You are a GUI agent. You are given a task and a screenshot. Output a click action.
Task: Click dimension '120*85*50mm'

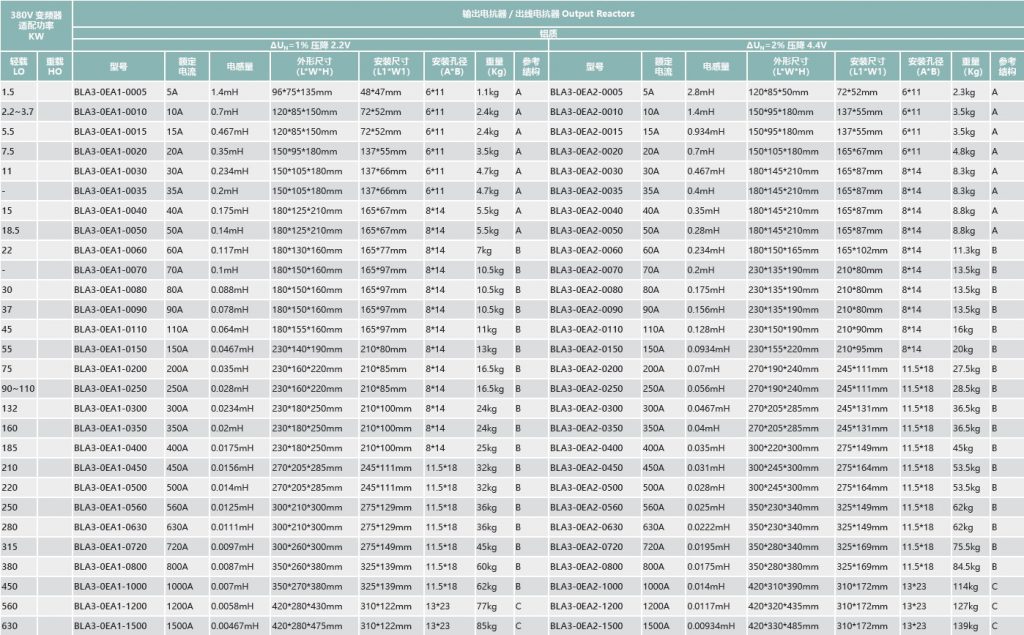tap(778, 92)
